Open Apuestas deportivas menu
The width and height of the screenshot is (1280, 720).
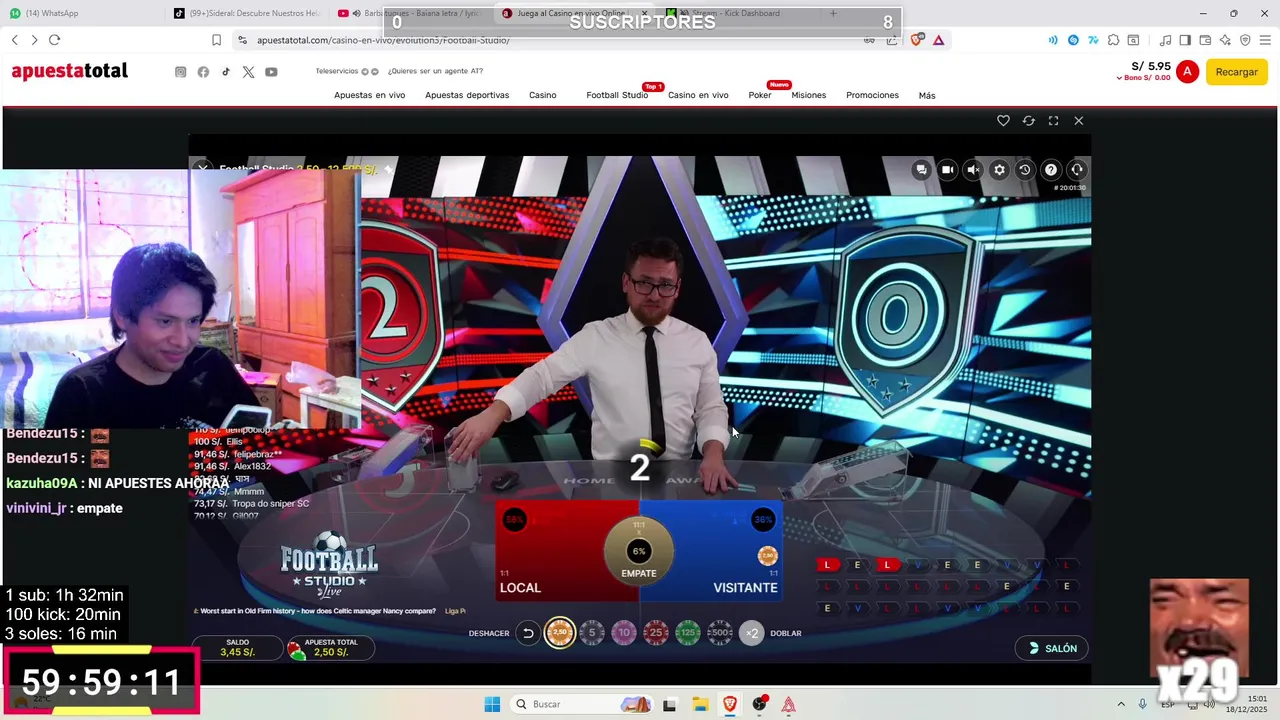click(x=467, y=95)
